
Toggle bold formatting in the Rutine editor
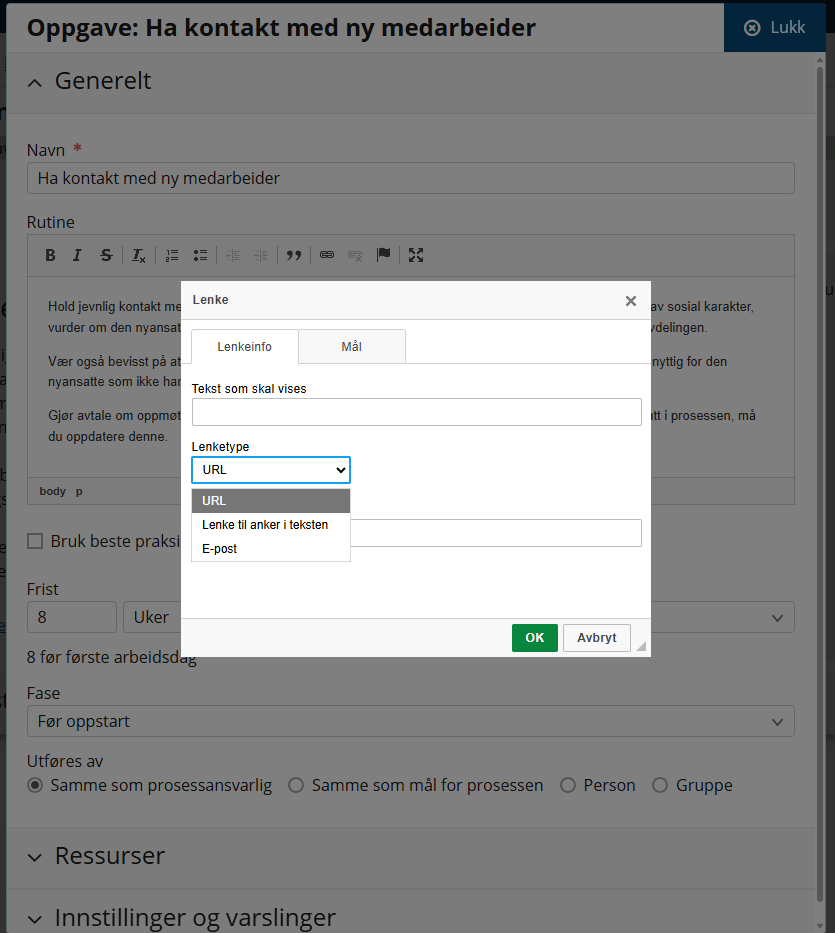click(x=50, y=255)
